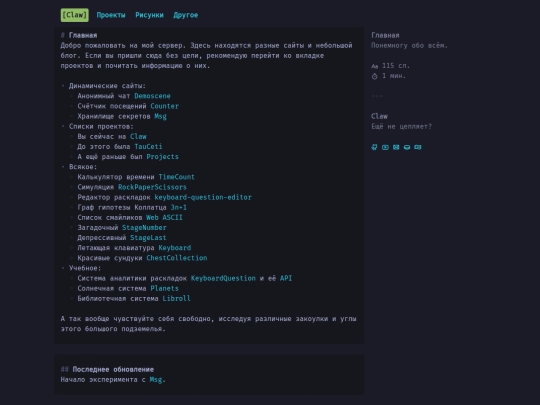Click the 'Понемногу обо всём.' subtitle
This screenshot has height=405, width=540.
(409, 45)
